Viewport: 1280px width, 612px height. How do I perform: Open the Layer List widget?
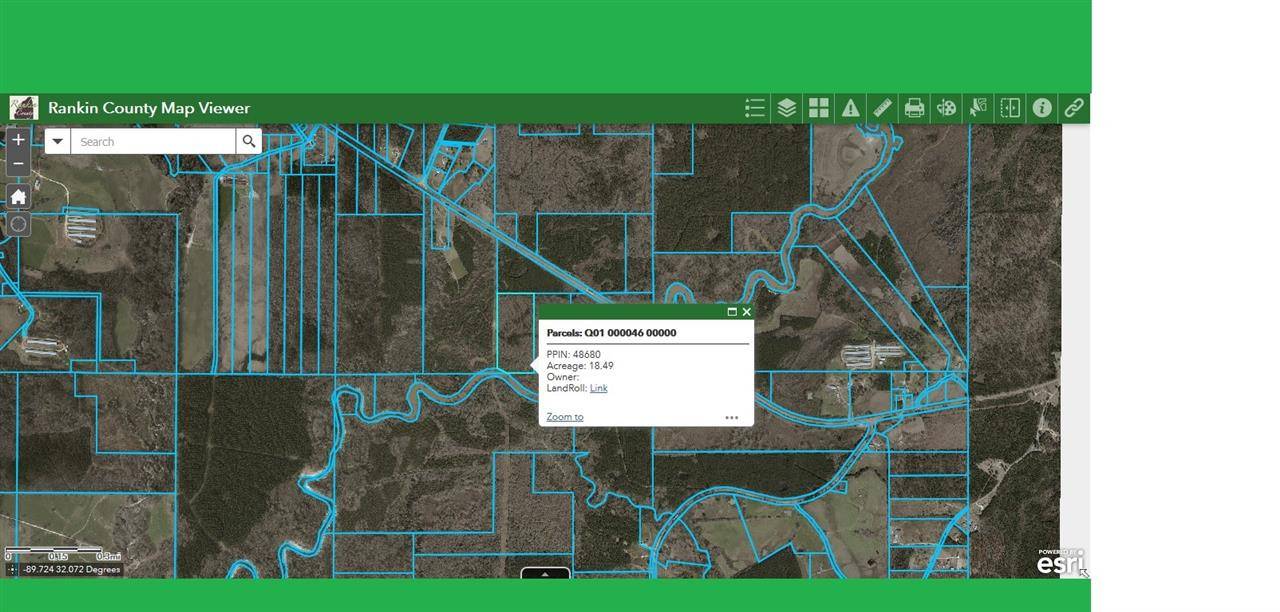point(787,108)
